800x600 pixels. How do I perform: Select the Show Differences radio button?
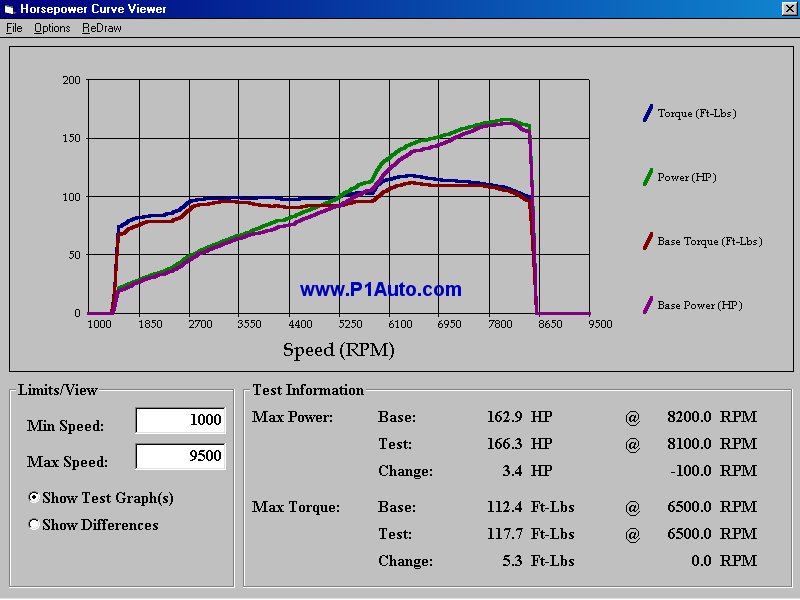pos(35,525)
